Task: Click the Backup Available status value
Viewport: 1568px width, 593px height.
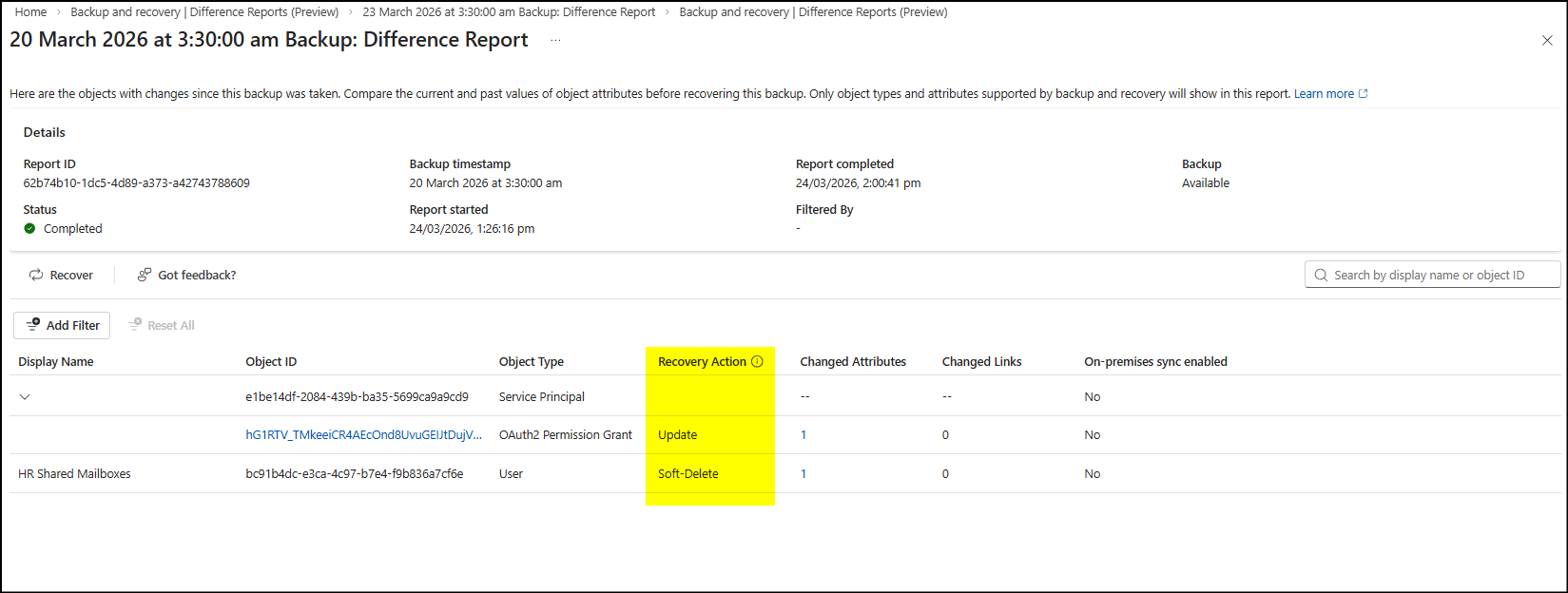Action: click(x=1205, y=182)
